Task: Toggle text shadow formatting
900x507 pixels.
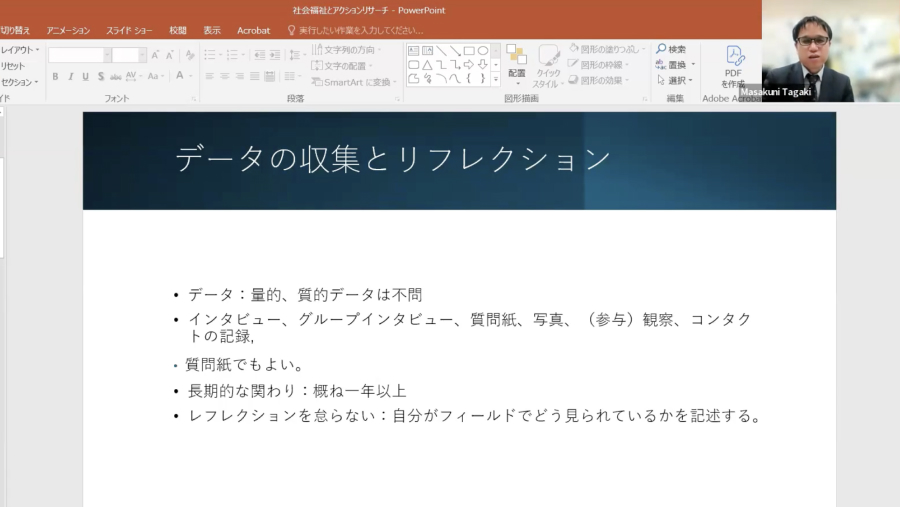Action: pos(101,76)
